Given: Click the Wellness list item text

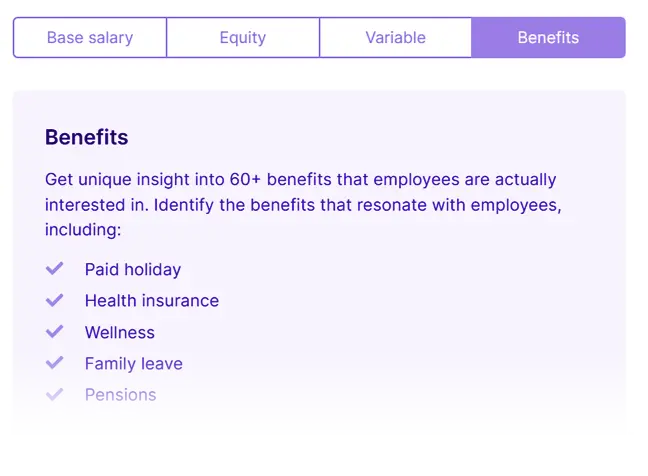Looking at the screenshot, I should pos(120,332).
